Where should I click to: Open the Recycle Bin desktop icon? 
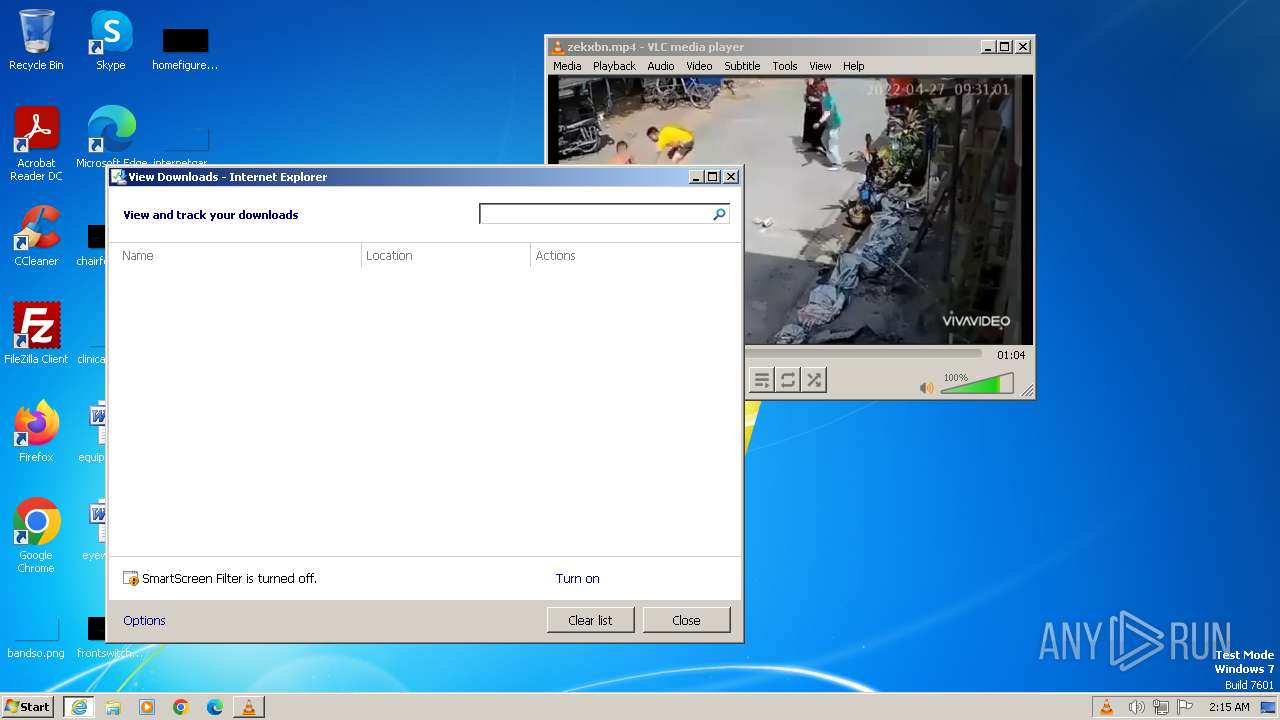[x=36, y=40]
